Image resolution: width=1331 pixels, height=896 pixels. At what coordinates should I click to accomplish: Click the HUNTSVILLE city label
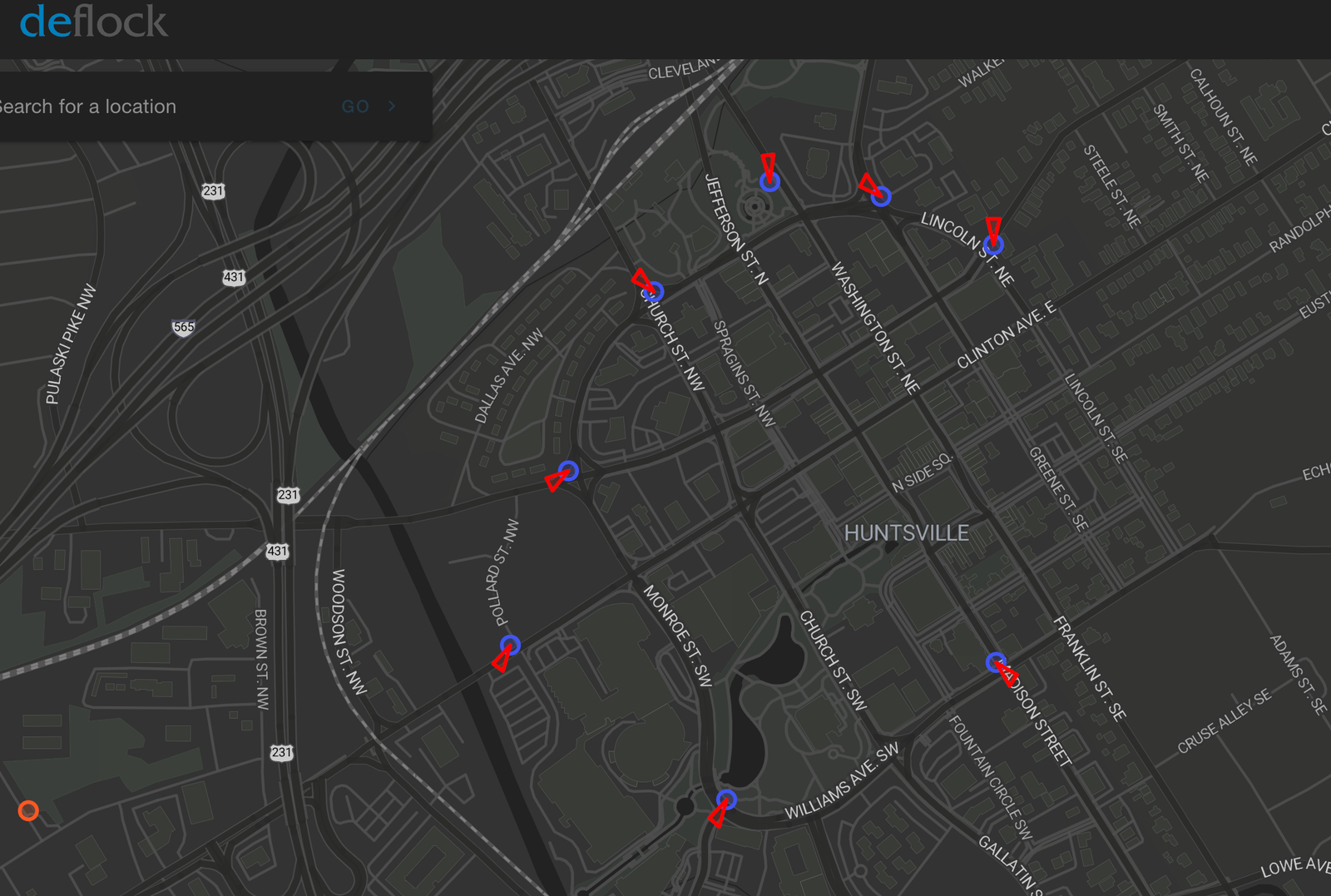(x=906, y=533)
